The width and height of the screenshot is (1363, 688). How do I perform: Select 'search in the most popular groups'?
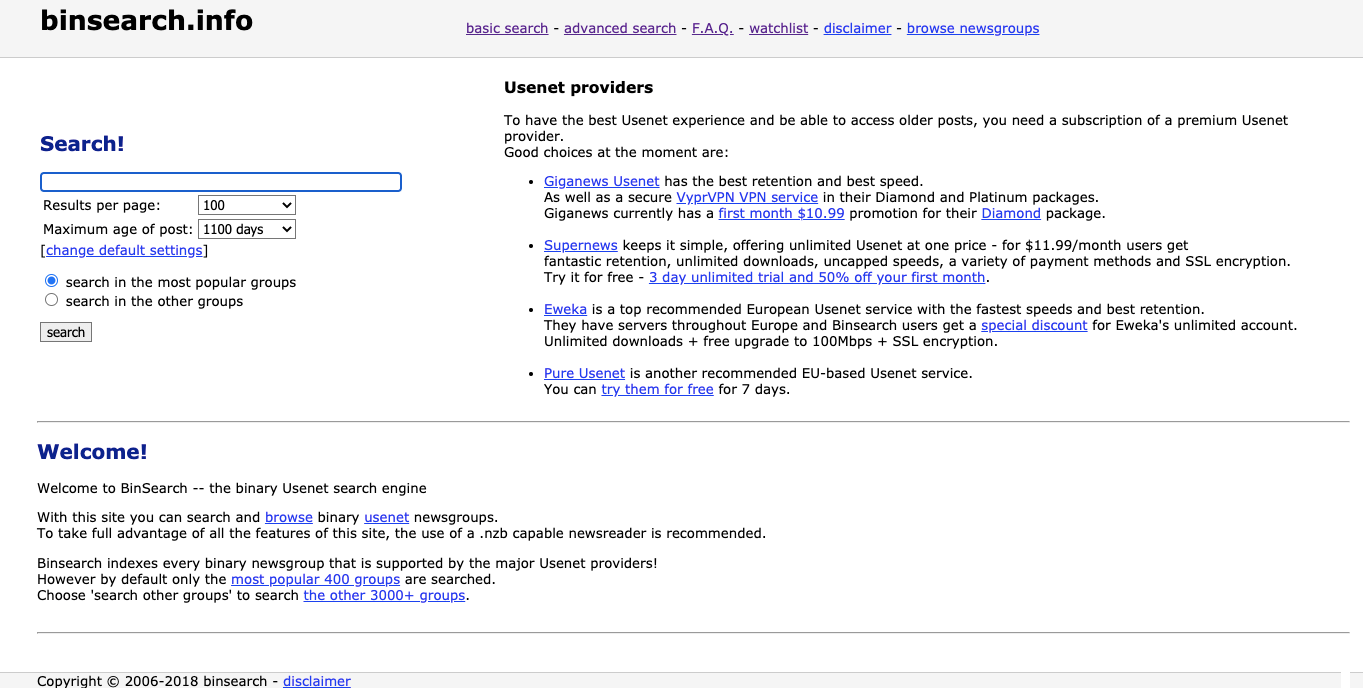(51, 280)
